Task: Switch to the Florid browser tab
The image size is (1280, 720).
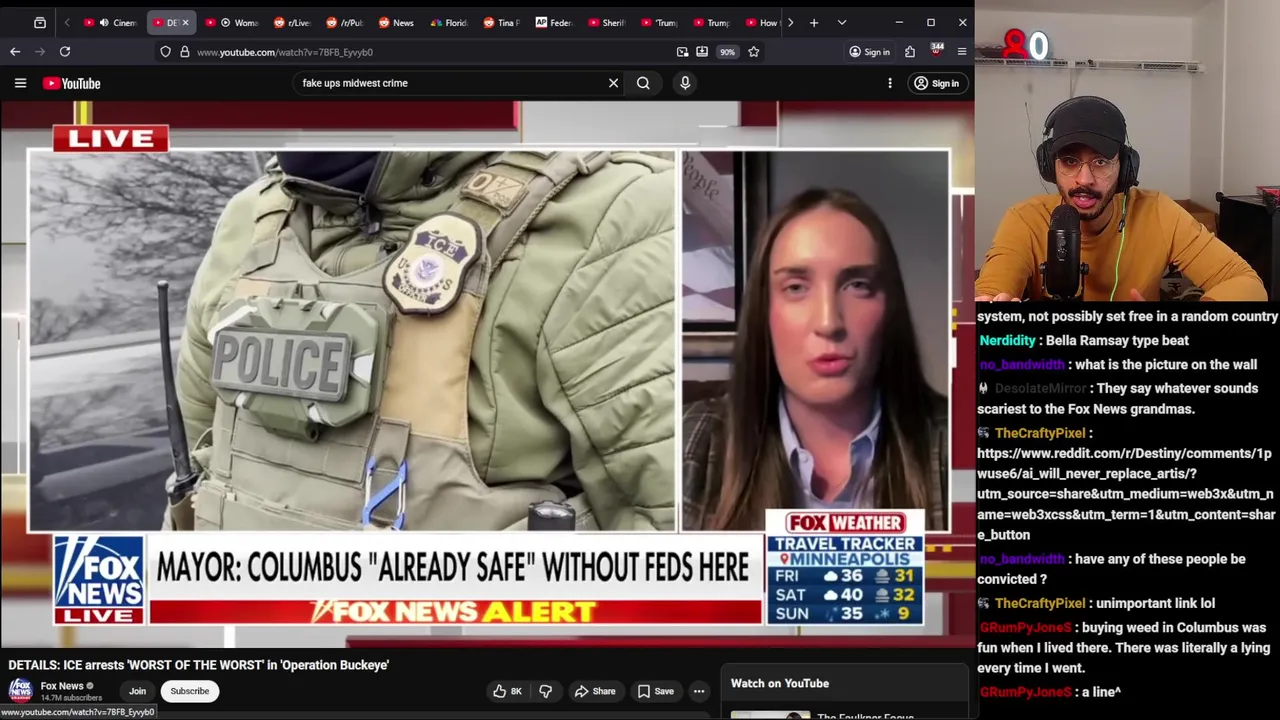Action: click(449, 22)
